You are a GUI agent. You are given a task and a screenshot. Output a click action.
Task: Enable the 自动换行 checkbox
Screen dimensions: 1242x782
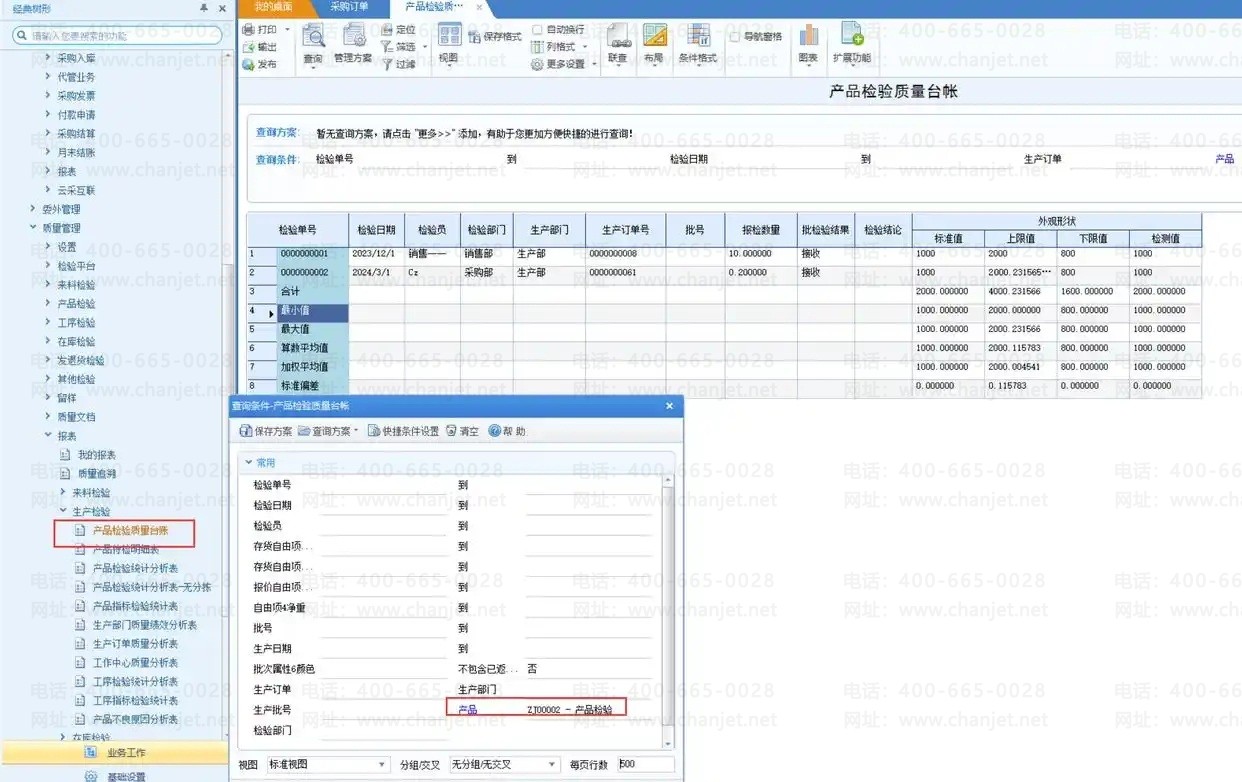pos(537,30)
